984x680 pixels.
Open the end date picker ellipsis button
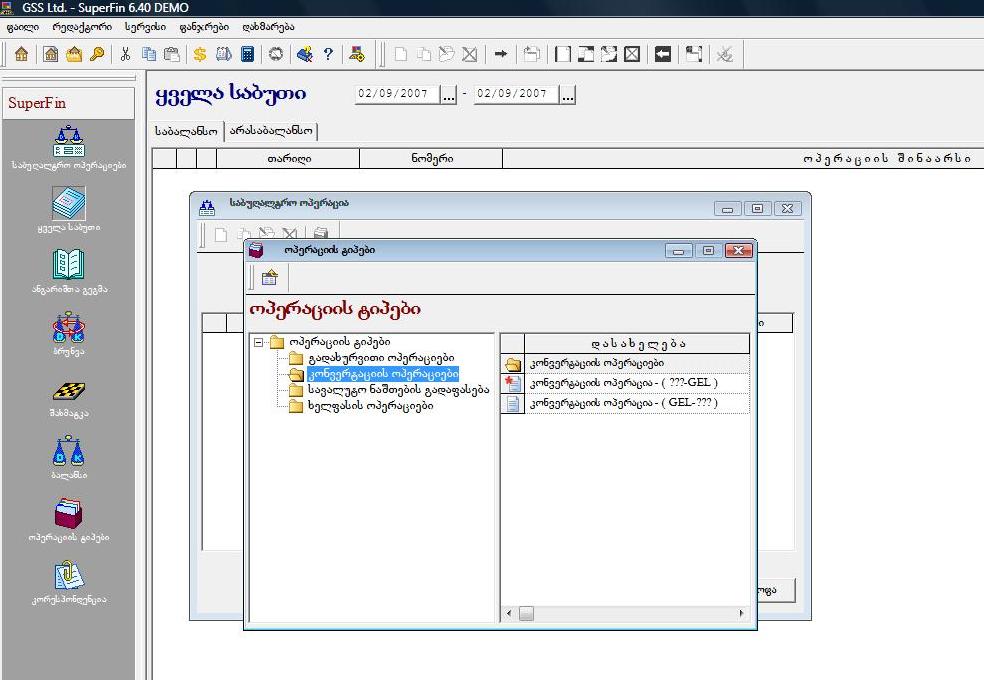(568, 95)
